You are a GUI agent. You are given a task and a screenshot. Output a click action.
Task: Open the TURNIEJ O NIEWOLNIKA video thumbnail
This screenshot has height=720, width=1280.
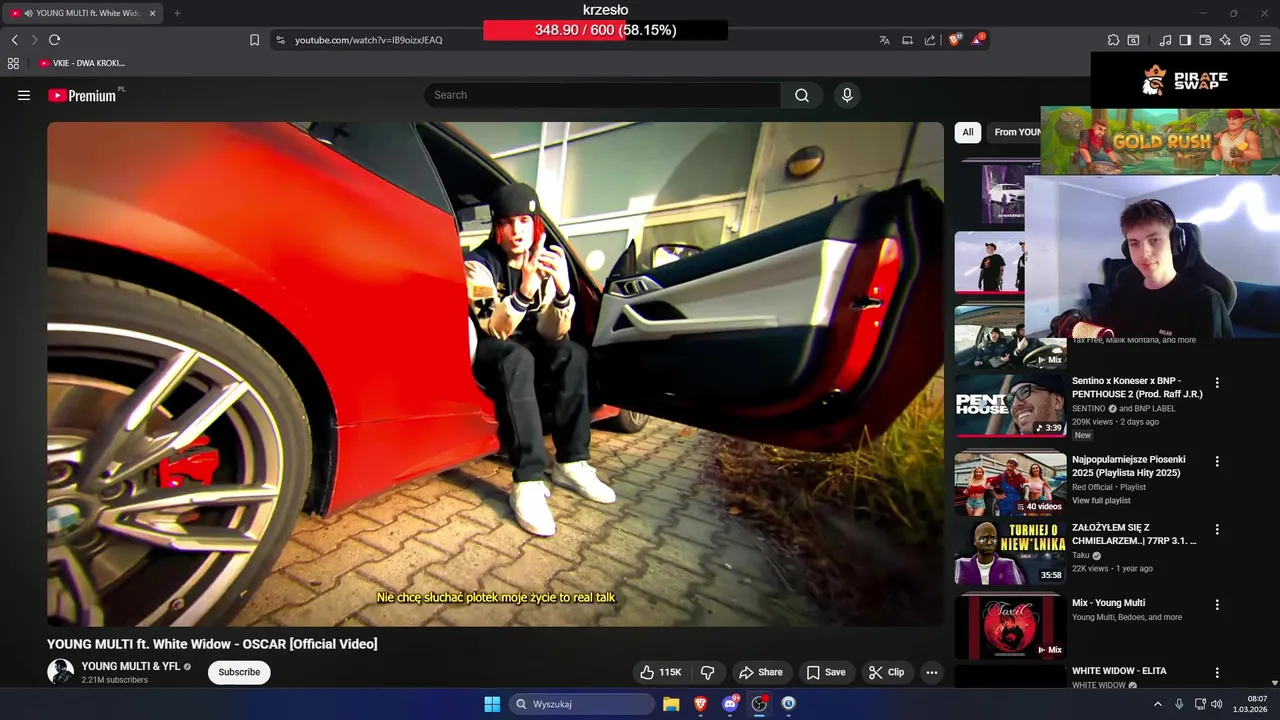click(x=1010, y=553)
